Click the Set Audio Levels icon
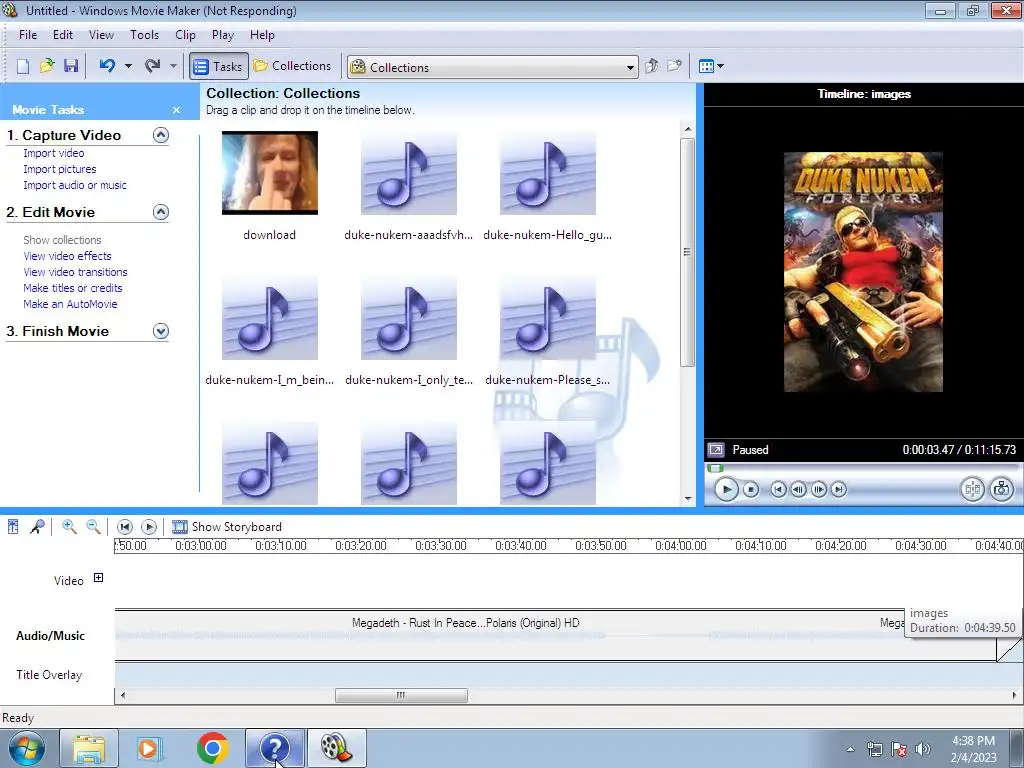This screenshot has height=768, width=1024. click(x=13, y=526)
